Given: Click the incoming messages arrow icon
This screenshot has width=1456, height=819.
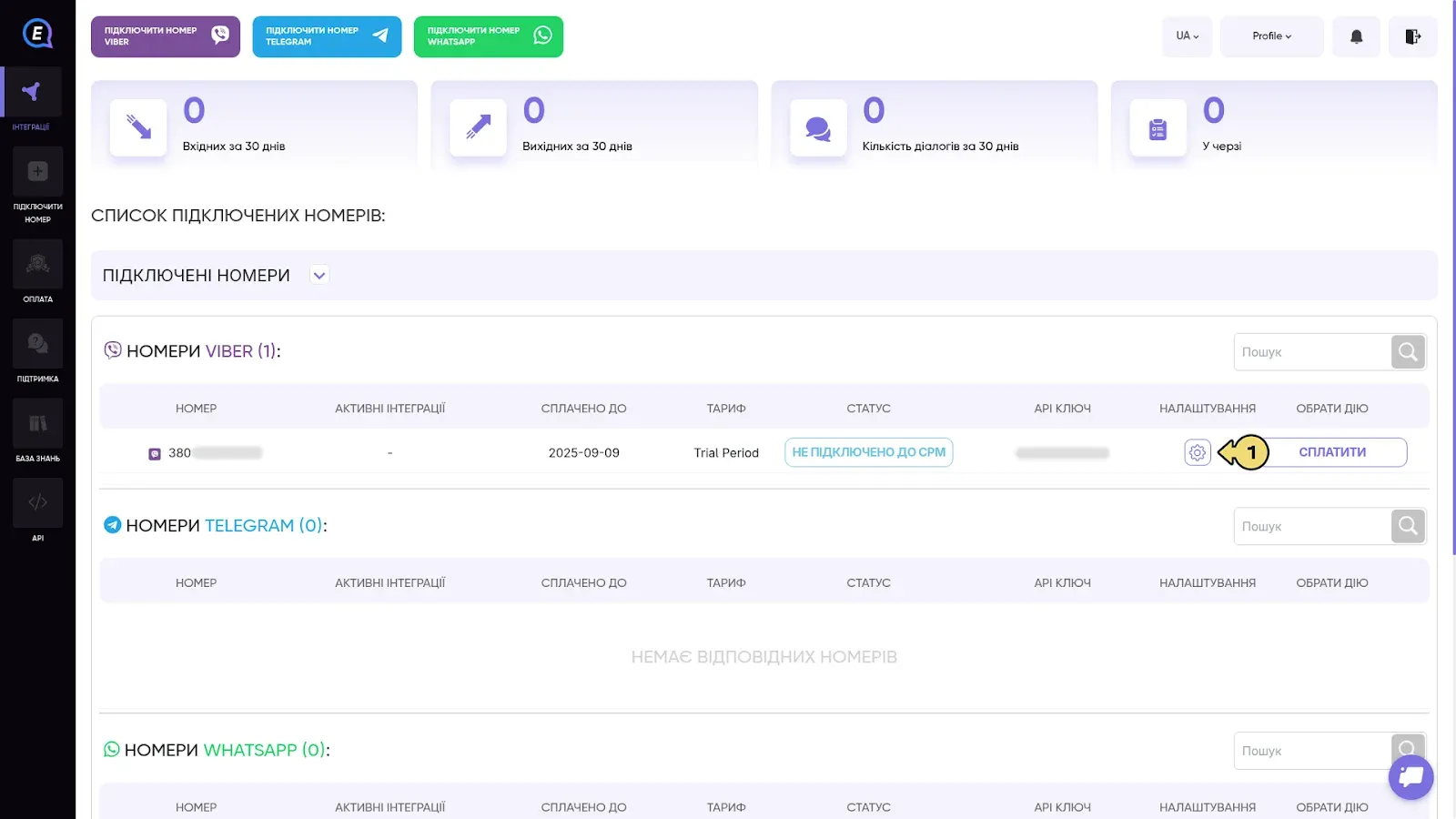Looking at the screenshot, I should (x=138, y=127).
